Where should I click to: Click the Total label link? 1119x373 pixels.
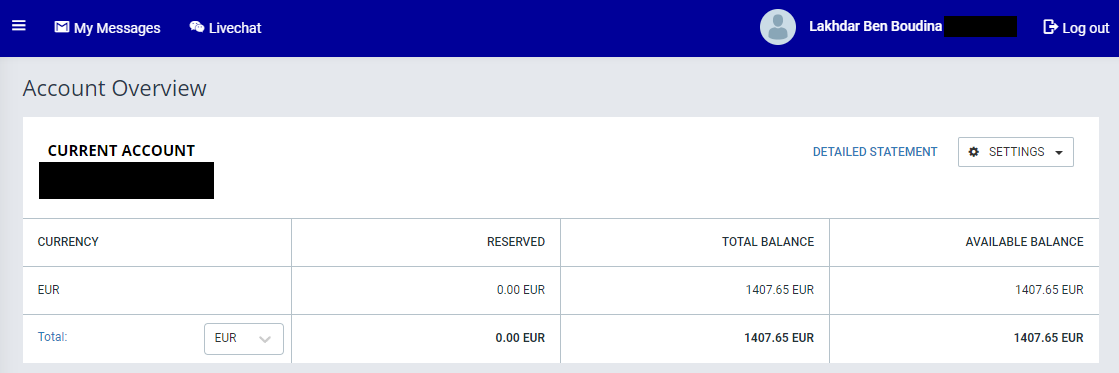pyautogui.click(x=52, y=337)
